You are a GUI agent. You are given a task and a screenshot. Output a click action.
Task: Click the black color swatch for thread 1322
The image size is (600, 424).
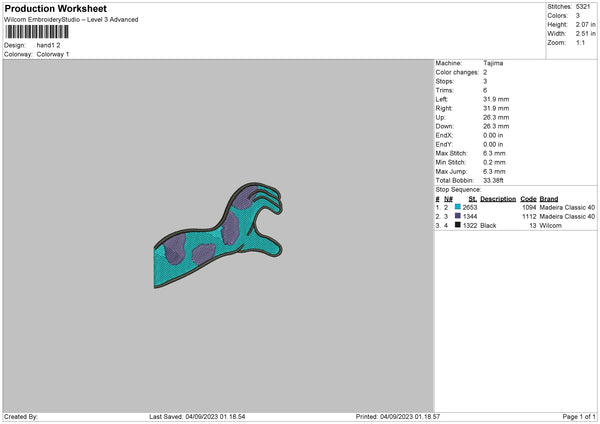click(457, 225)
